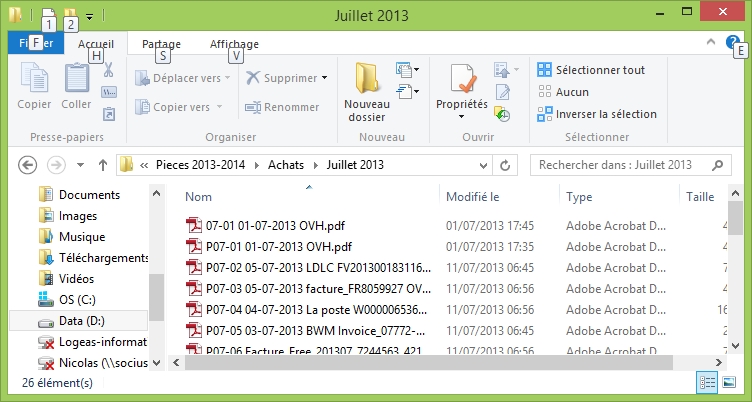Viewport: 752px width, 402px height.
Task: Open the Partage ribbon tab
Action: click(x=161, y=44)
